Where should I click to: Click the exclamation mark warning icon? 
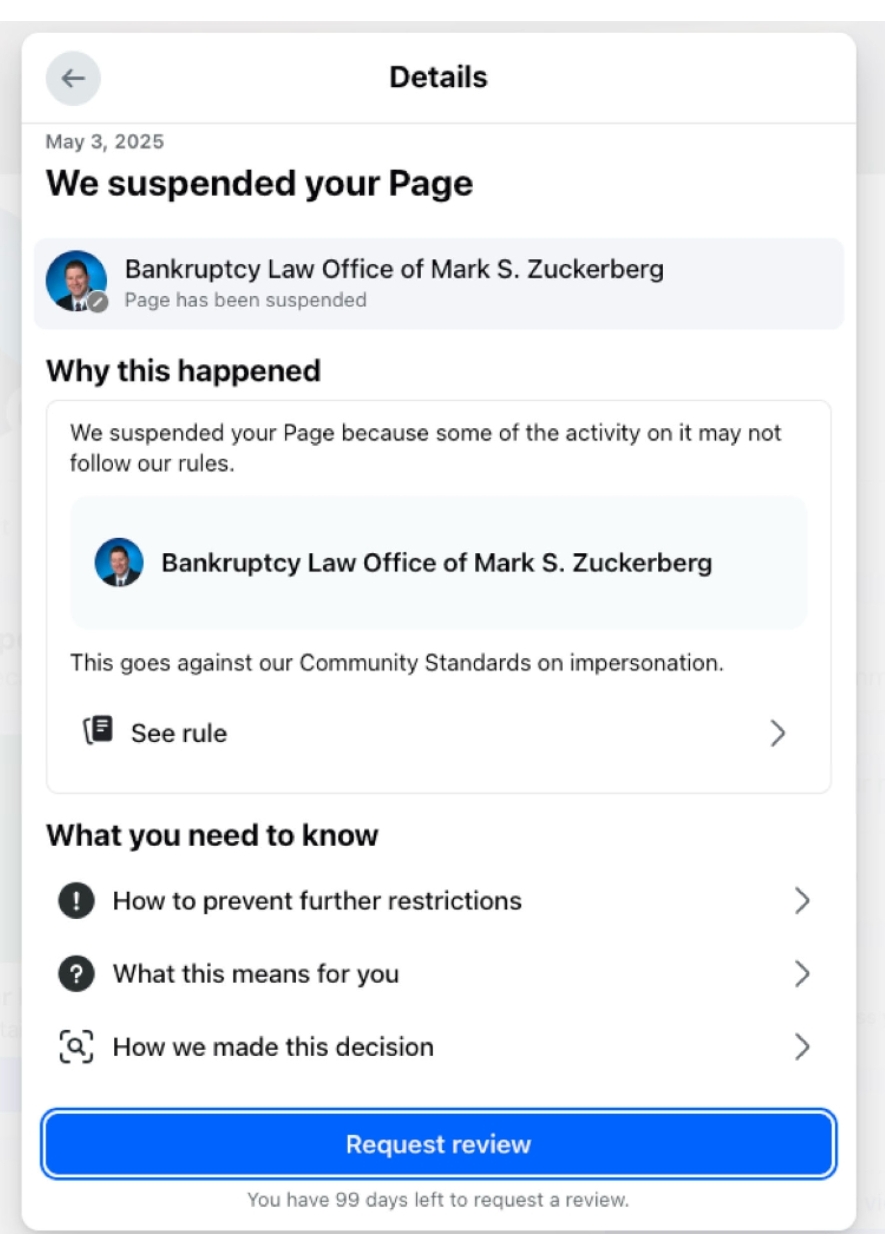[76, 901]
